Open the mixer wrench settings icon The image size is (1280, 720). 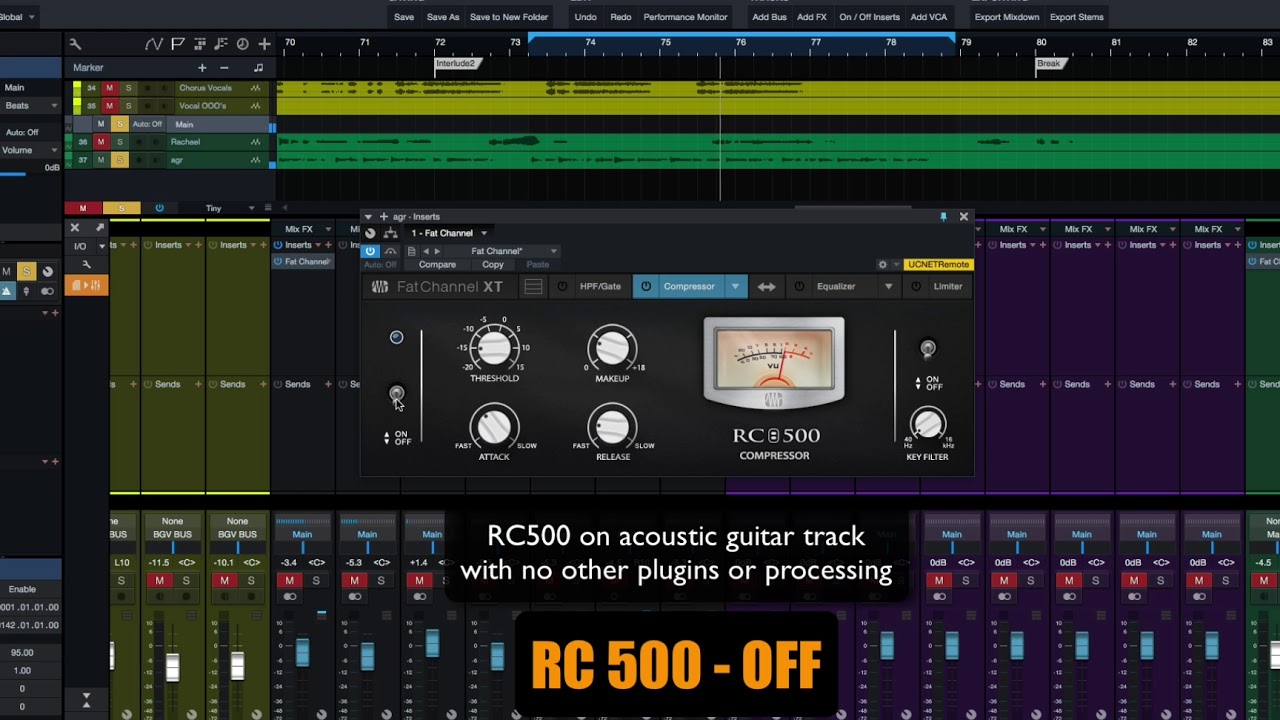point(87,265)
